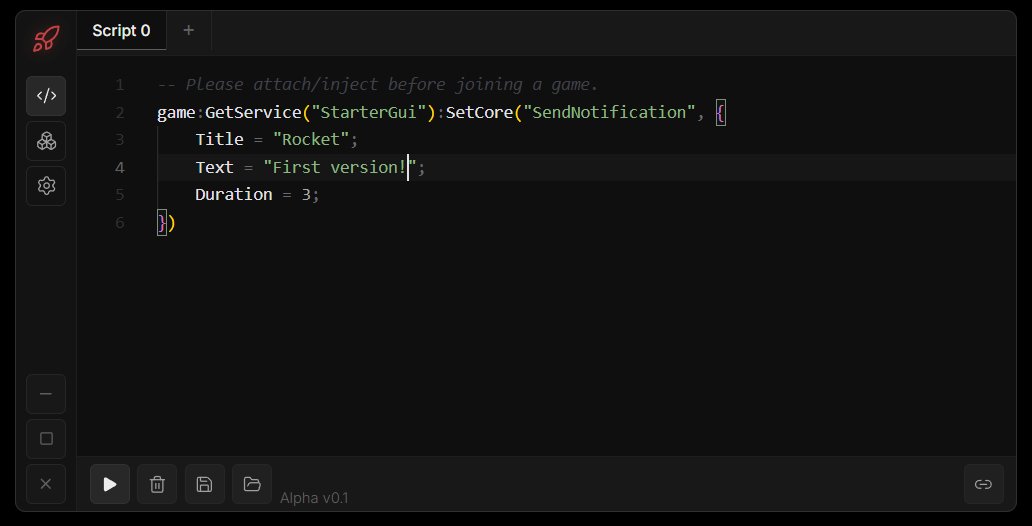Minimize the Rocket window
Viewport: 1032px width, 526px height.
[x=46, y=394]
